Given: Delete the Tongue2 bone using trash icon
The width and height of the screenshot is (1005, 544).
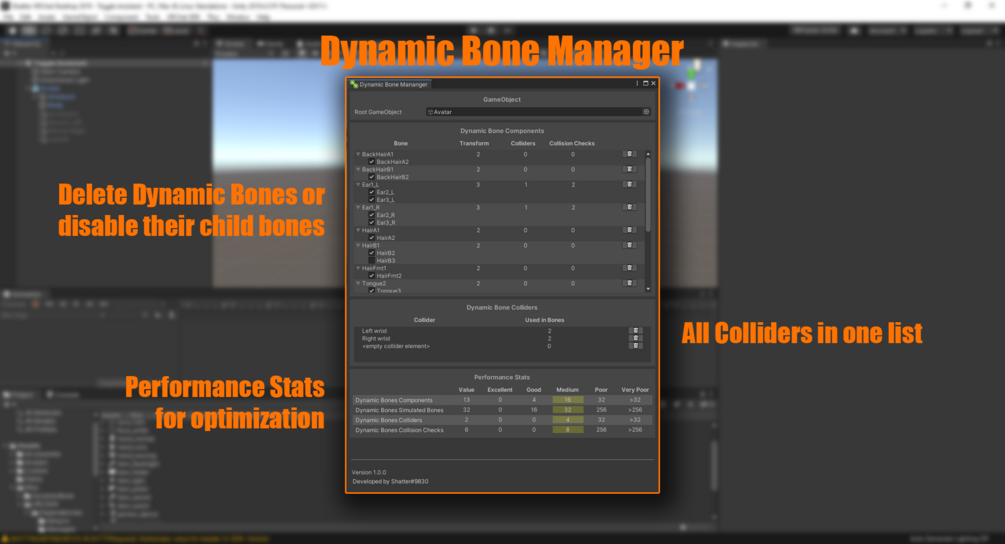Looking at the screenshot, I should click(x=629, y=283).
